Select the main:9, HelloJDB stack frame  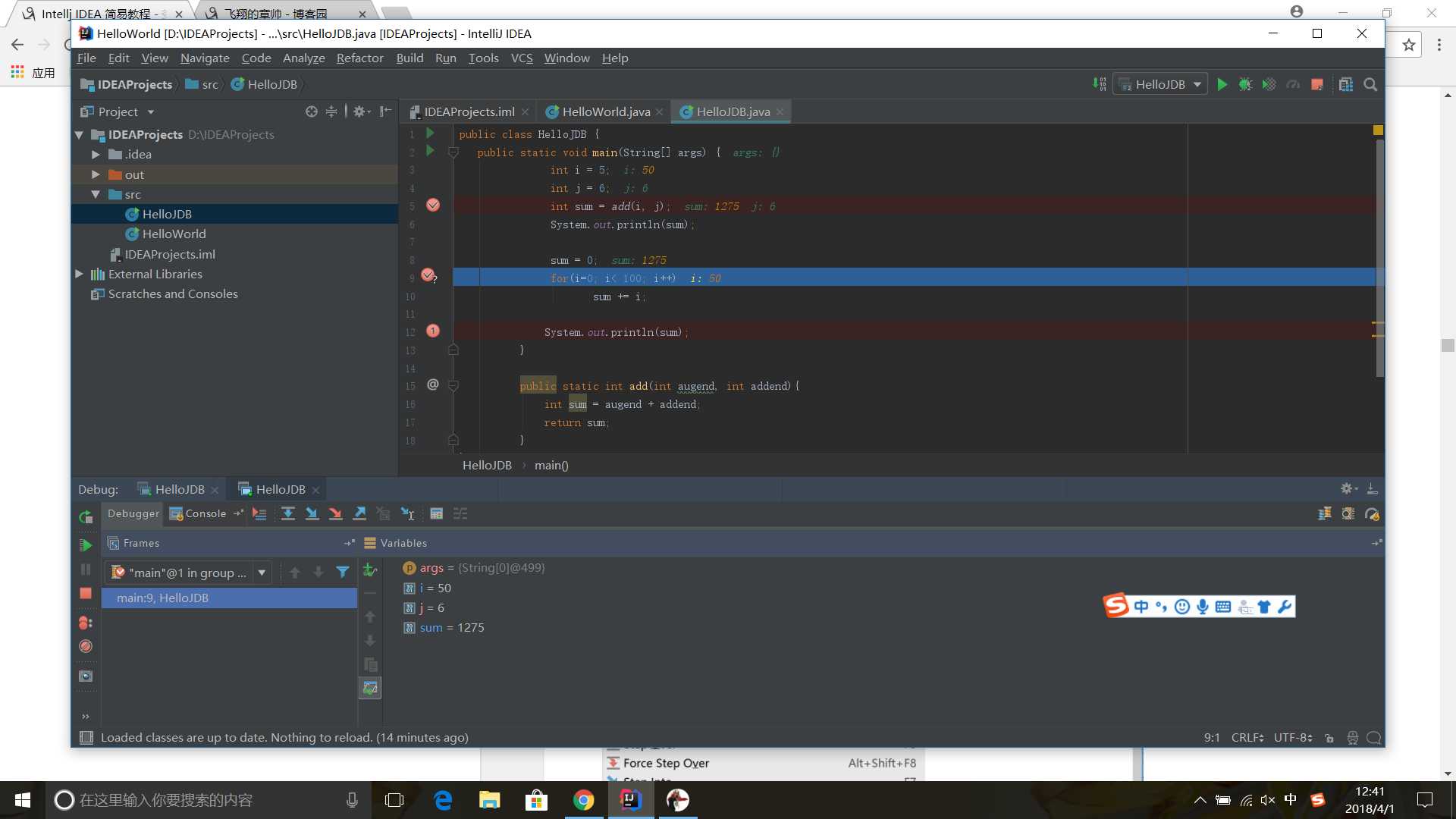(230, 598)
